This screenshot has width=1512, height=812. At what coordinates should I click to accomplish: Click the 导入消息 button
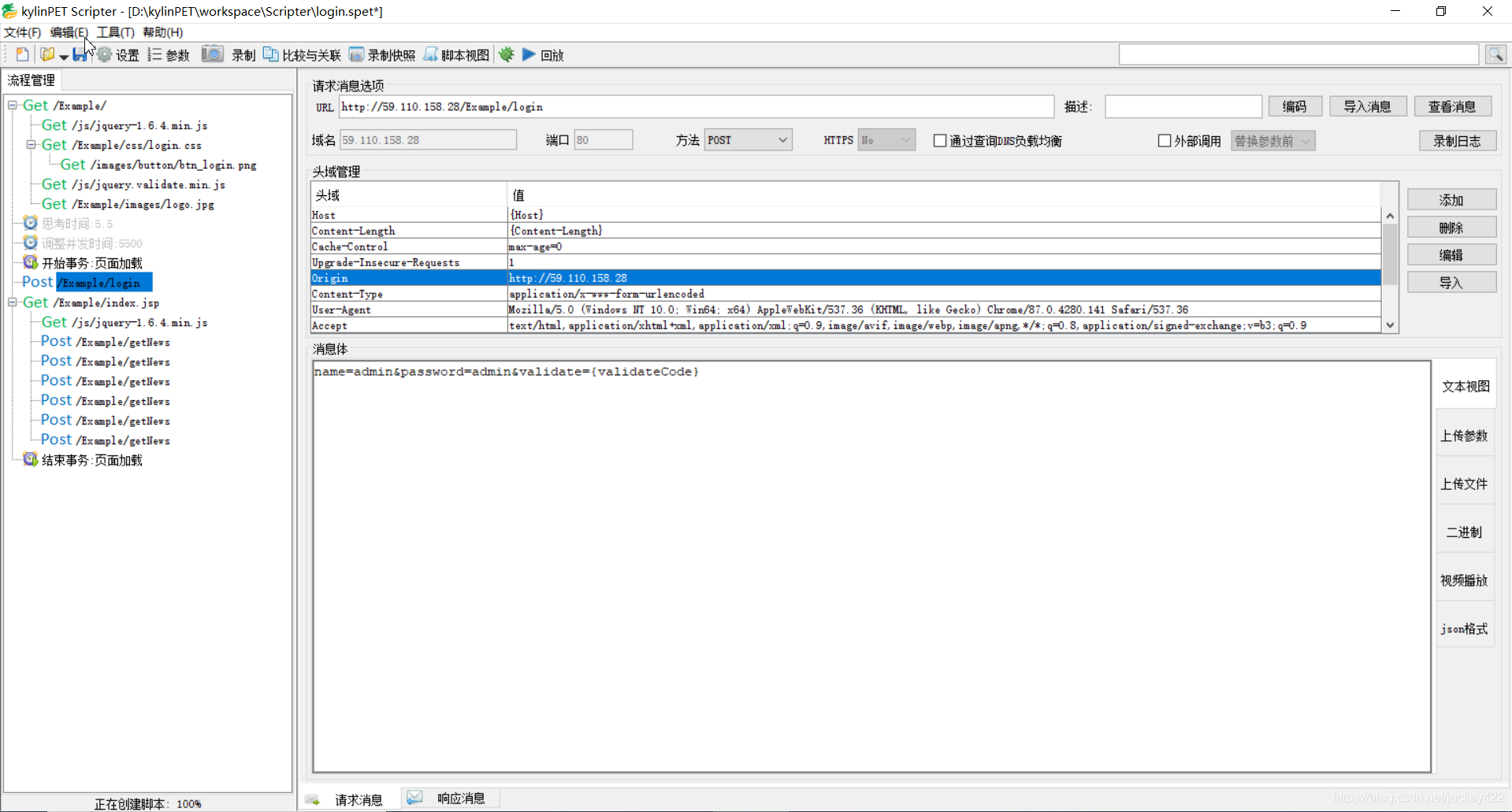coord(1368,107)
